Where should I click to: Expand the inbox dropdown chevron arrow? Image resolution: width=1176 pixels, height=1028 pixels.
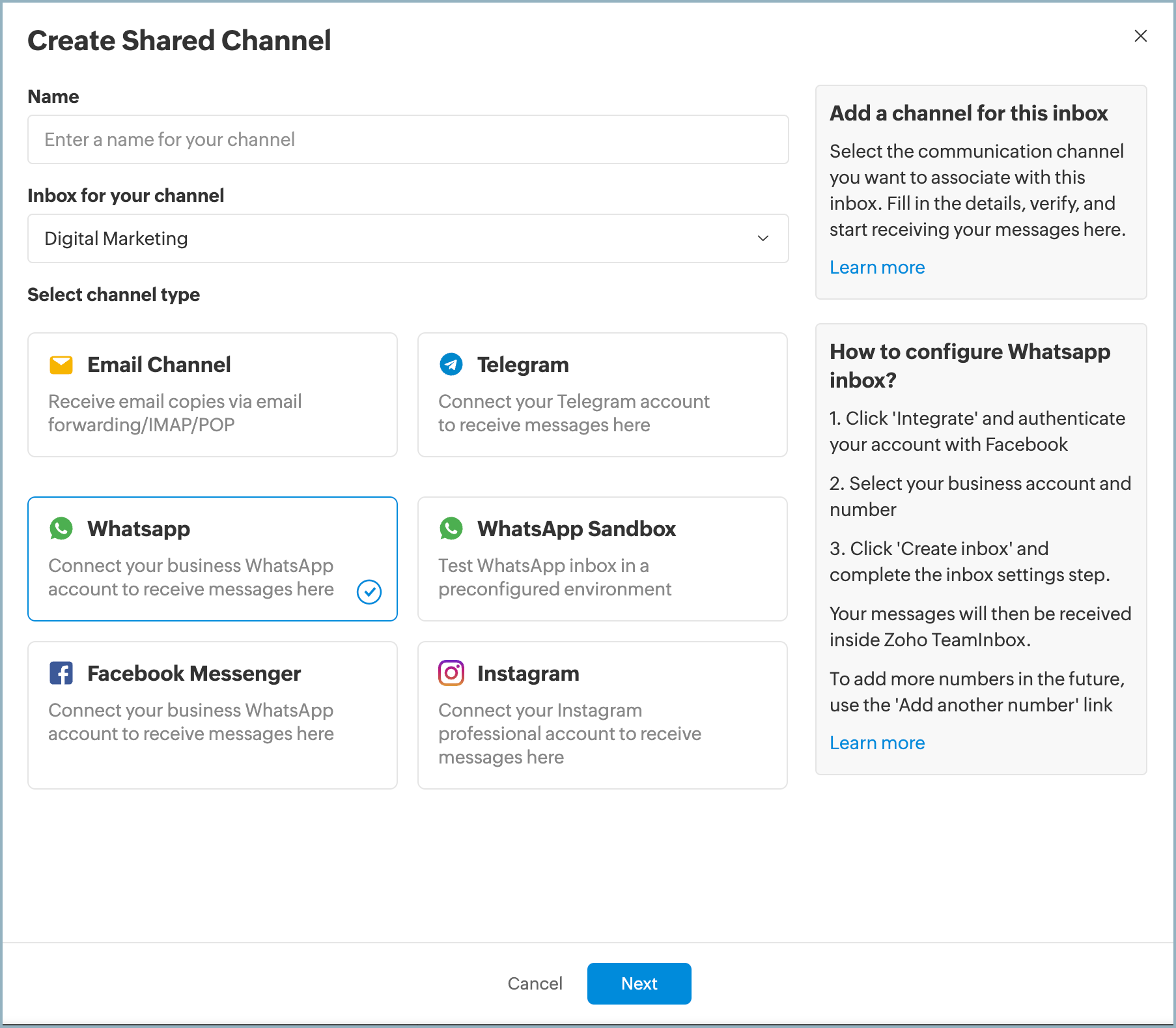[x=763, y=238]
